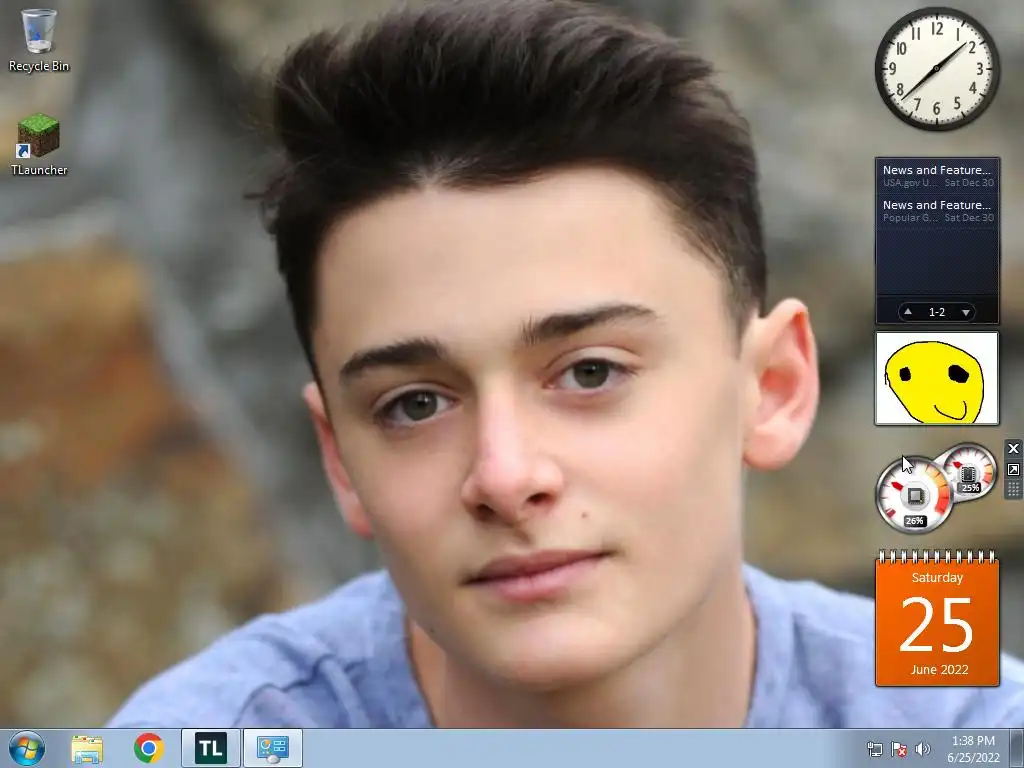The height and width of the screenshot is (768, 1024).
Task: Switch to the TL taskbar window
Action: (210, 748)
